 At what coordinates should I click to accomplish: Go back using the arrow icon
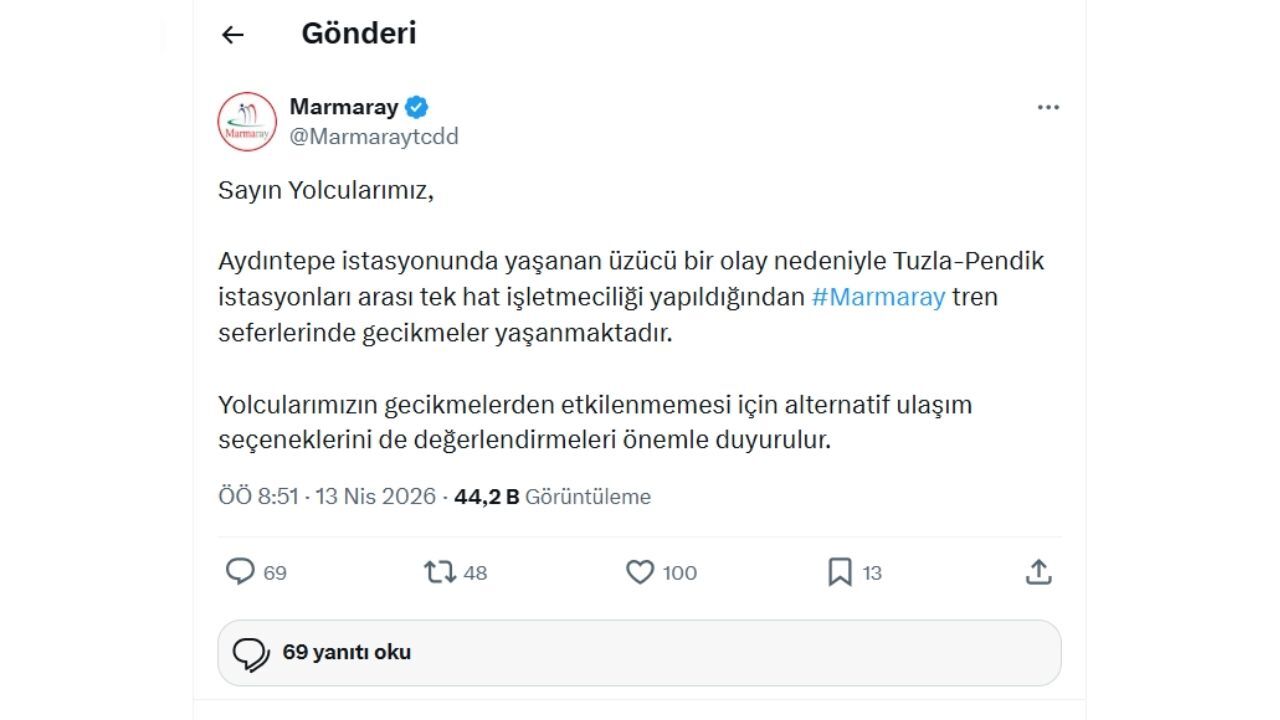click(x=232, y=33)
